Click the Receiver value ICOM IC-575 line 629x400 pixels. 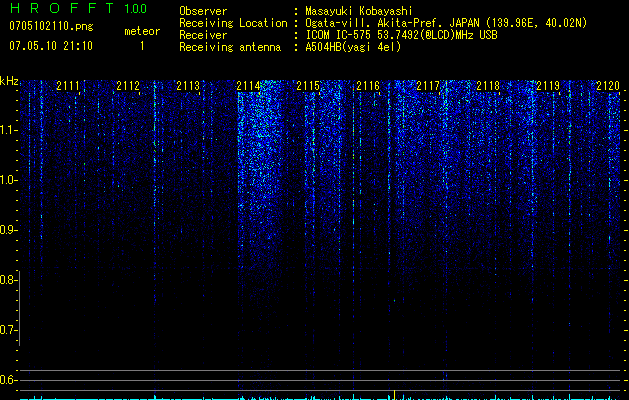[x=401, y=35]
